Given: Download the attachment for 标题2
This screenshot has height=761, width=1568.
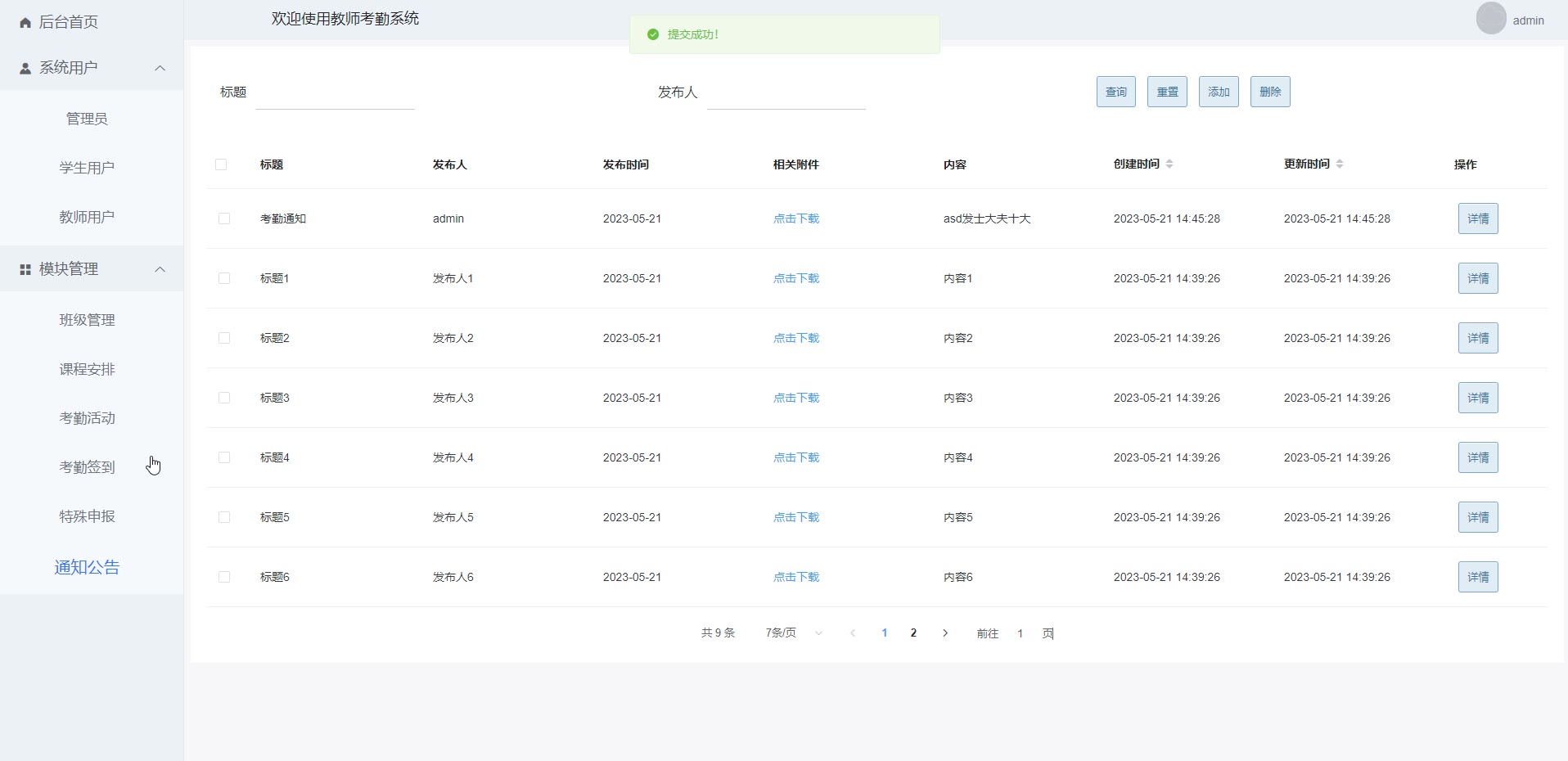Looking at the screenshot, I should [795, 338].
